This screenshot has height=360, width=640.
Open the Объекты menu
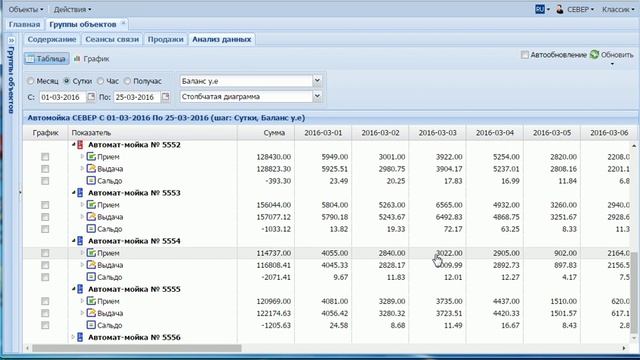coord(25,9)
